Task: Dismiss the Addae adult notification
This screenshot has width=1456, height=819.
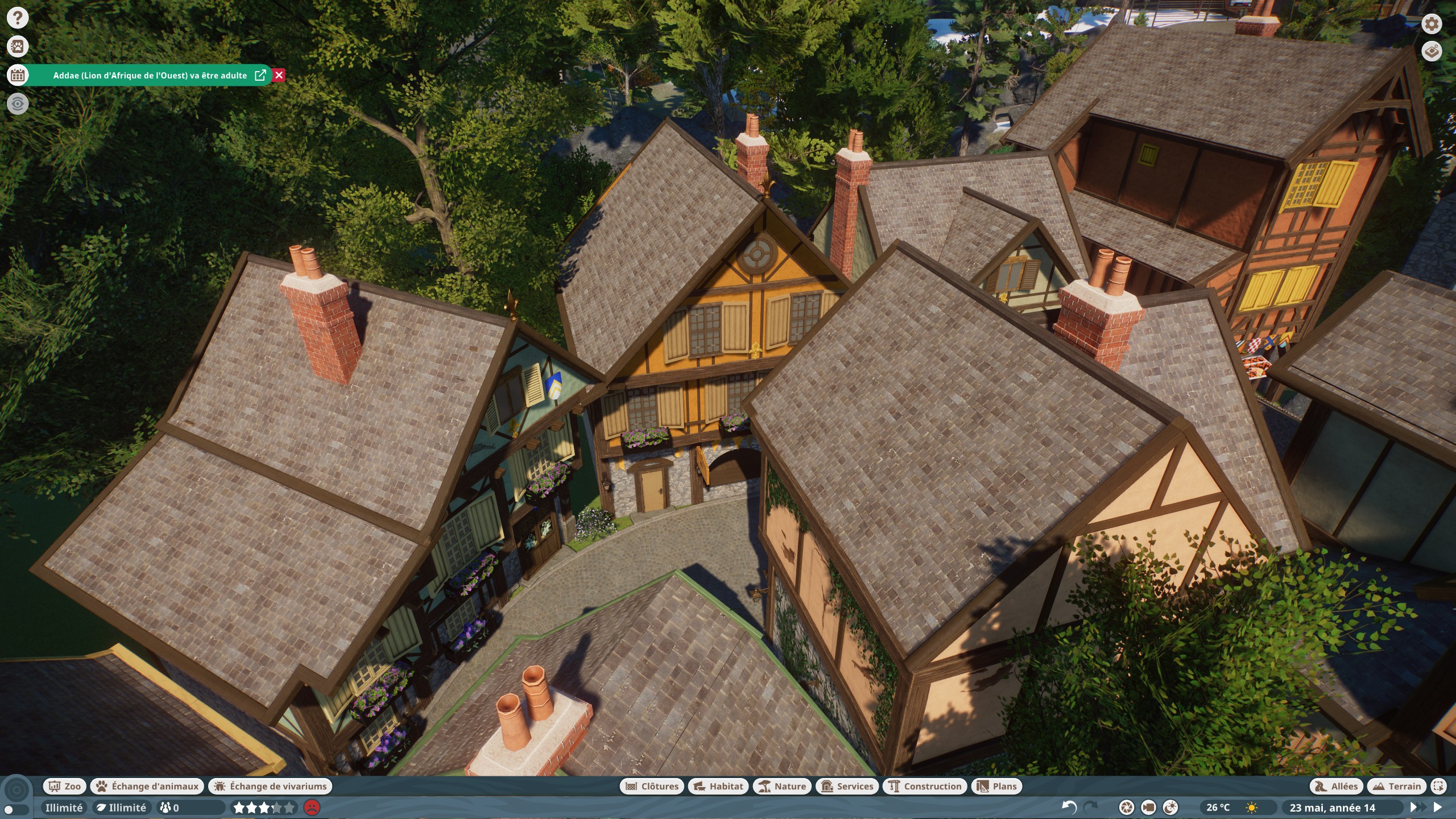Action: (279, 75)
